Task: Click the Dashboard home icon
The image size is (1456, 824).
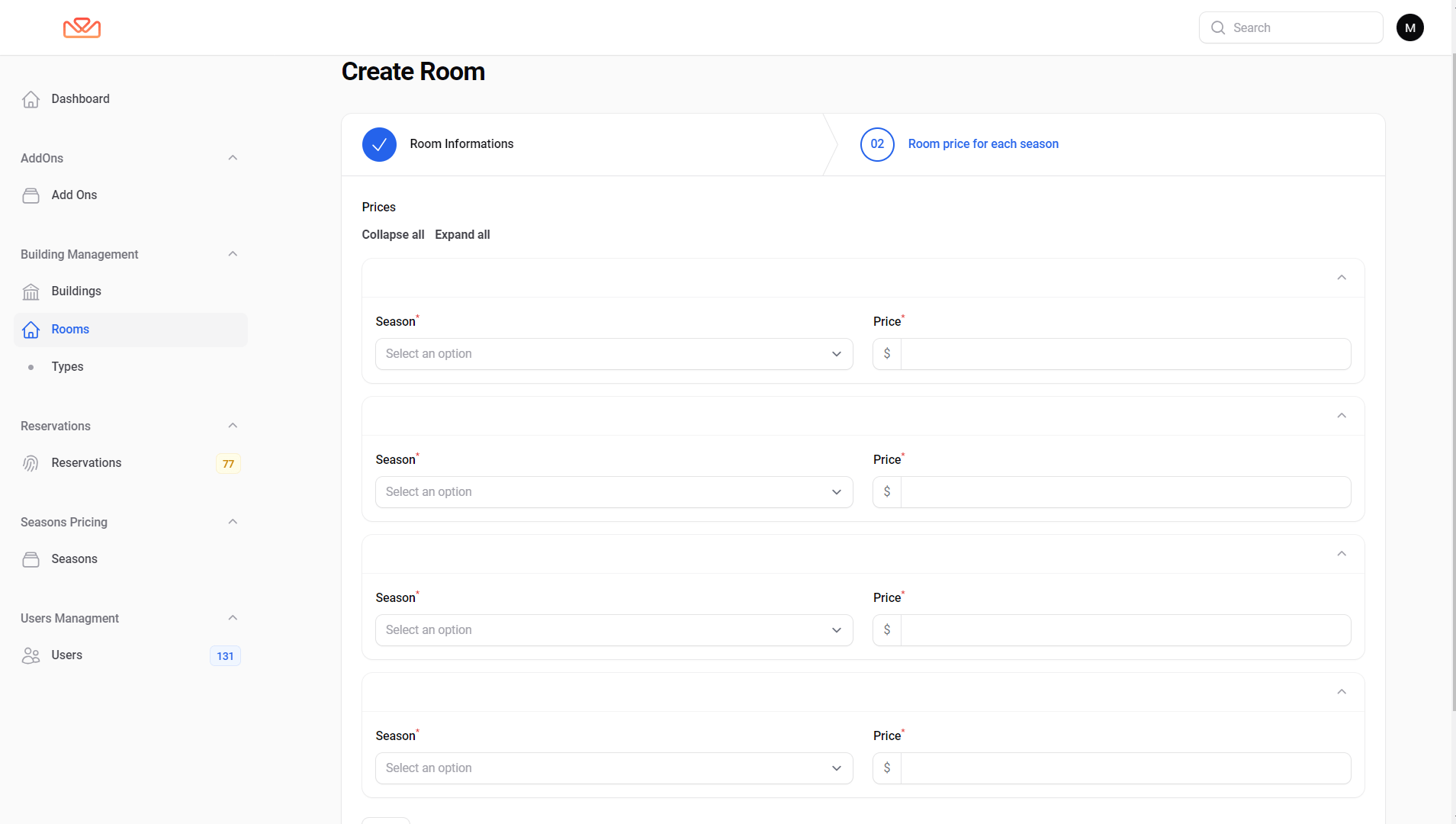Action: tap(31, 99)
